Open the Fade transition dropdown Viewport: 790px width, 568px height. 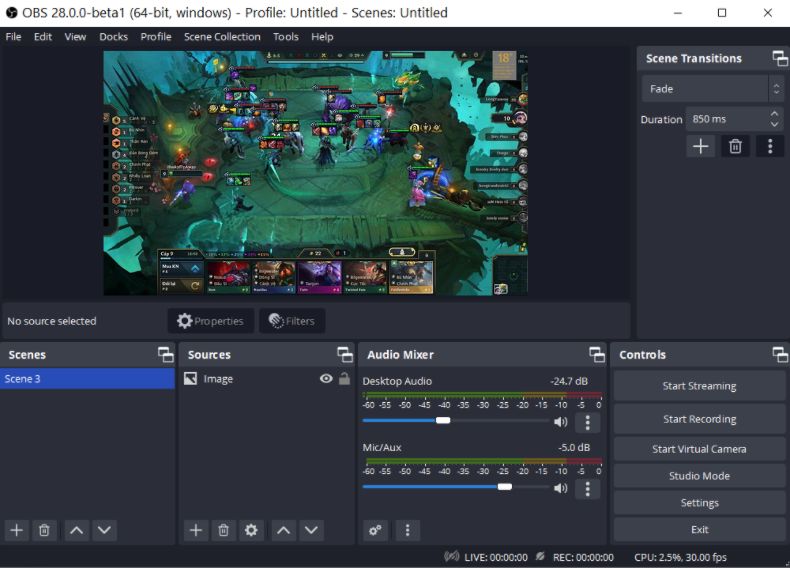click(712, 89)
